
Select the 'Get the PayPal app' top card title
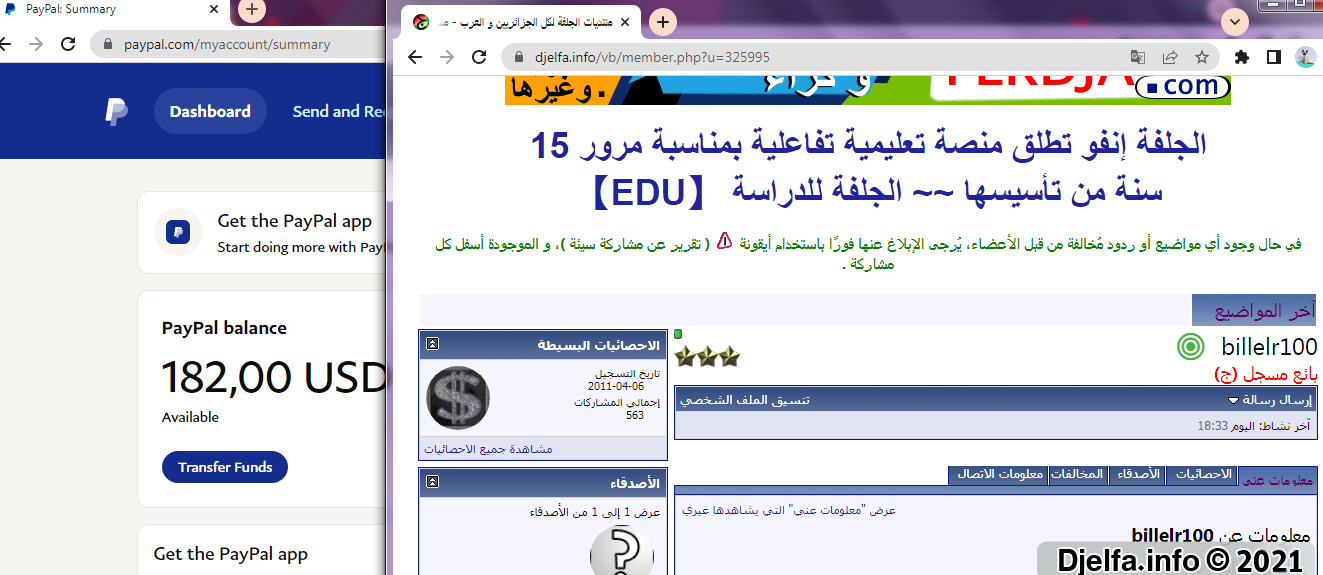295,221
